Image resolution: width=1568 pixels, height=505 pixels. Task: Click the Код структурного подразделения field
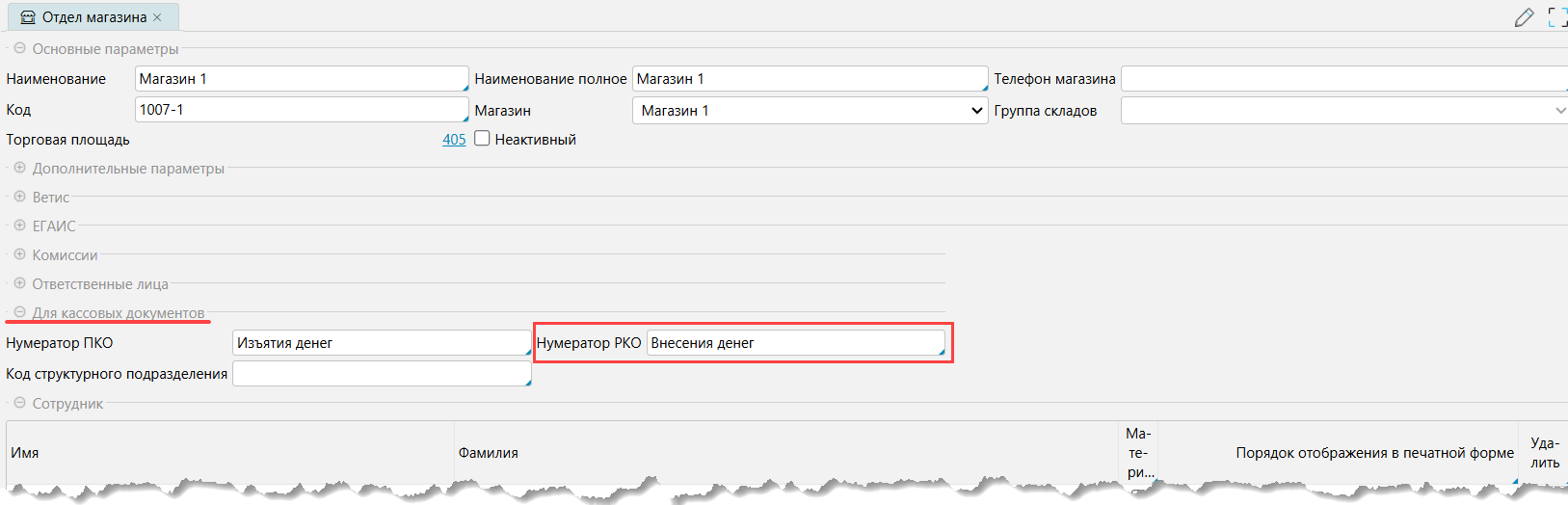[x=381, y=374]
